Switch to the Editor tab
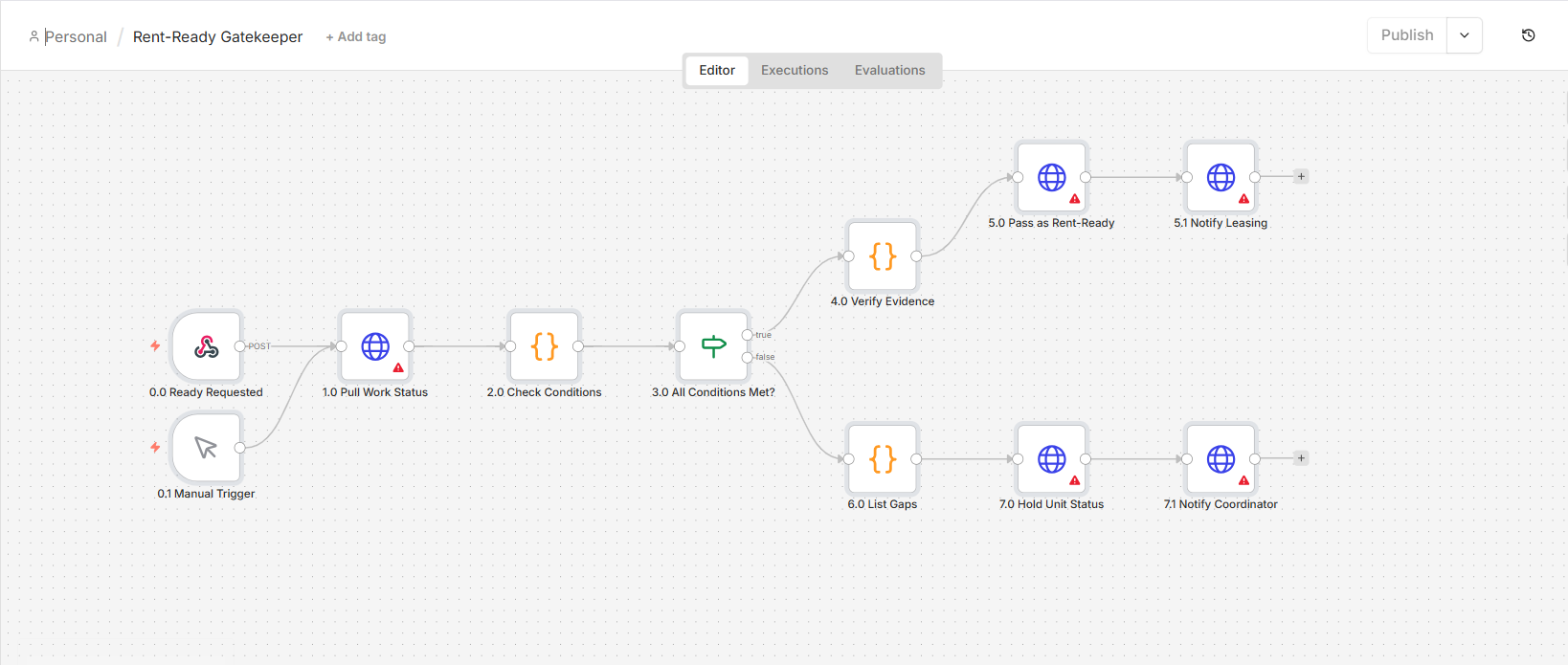Viewport: 1568px width, 665px height. click(x=717, y=70)
